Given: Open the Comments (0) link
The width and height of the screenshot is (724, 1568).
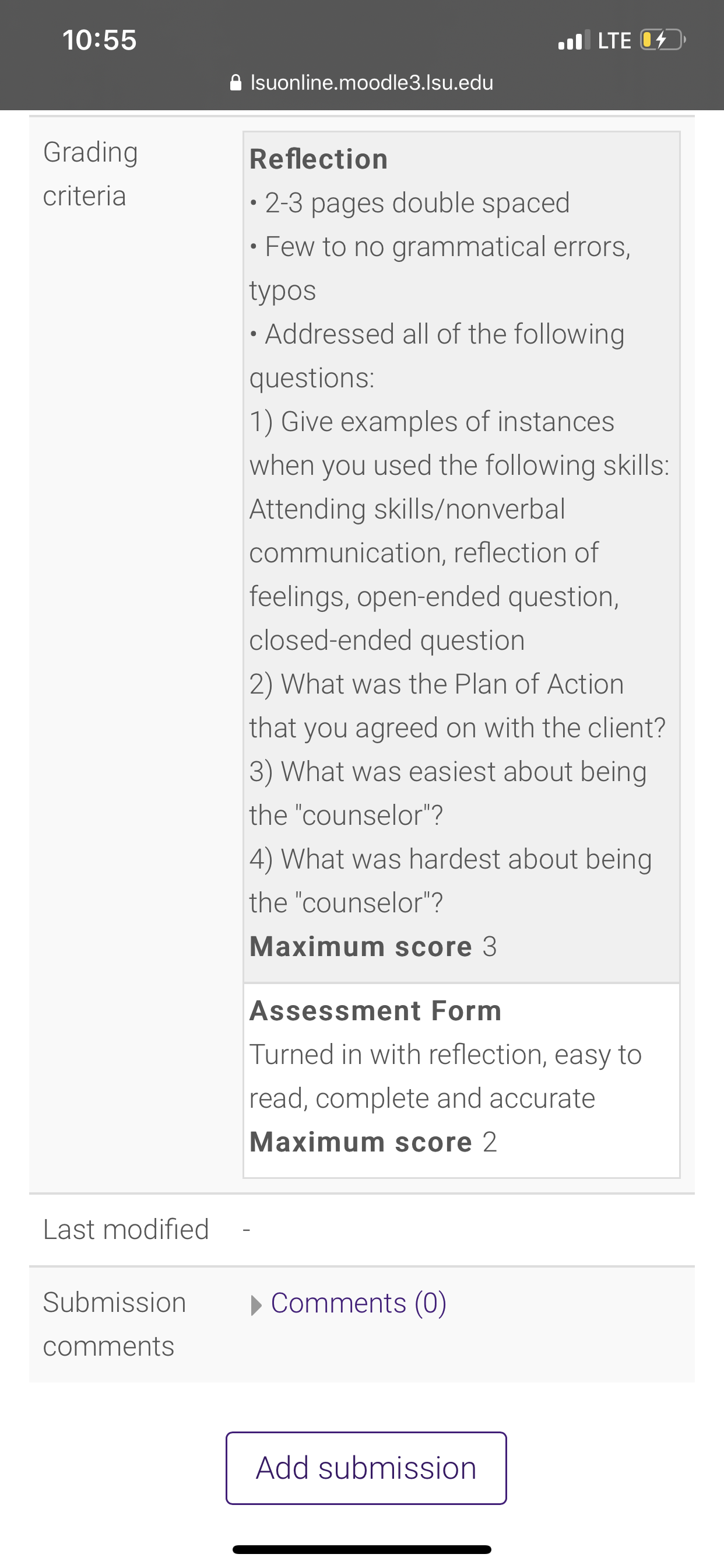Looking at the screenshot, I should [x=359, y=1303].
